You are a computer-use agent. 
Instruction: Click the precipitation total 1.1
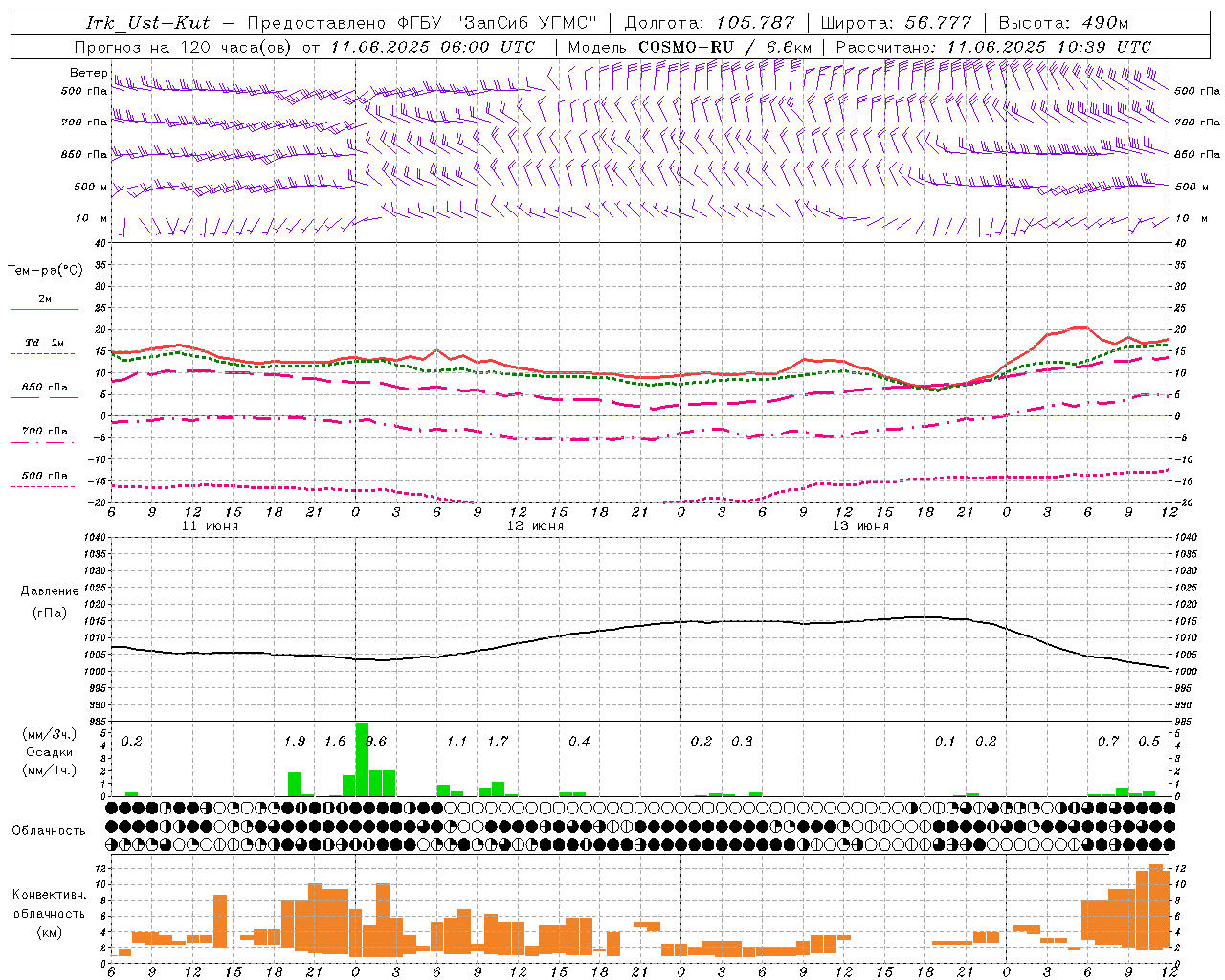pos(457,742)
